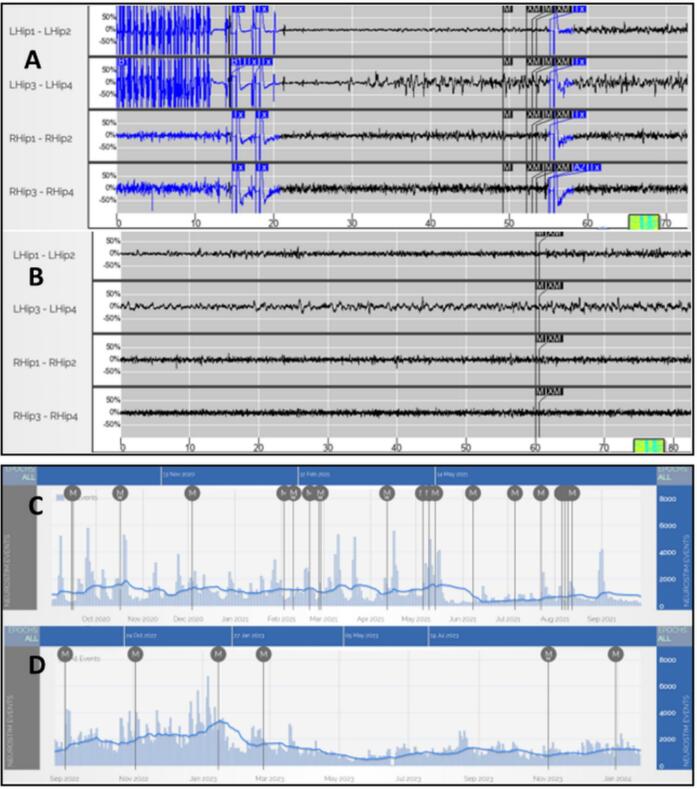
Task: Click the M marker near 49s on panel A RHip1 - RHip2
Action: 508,115
